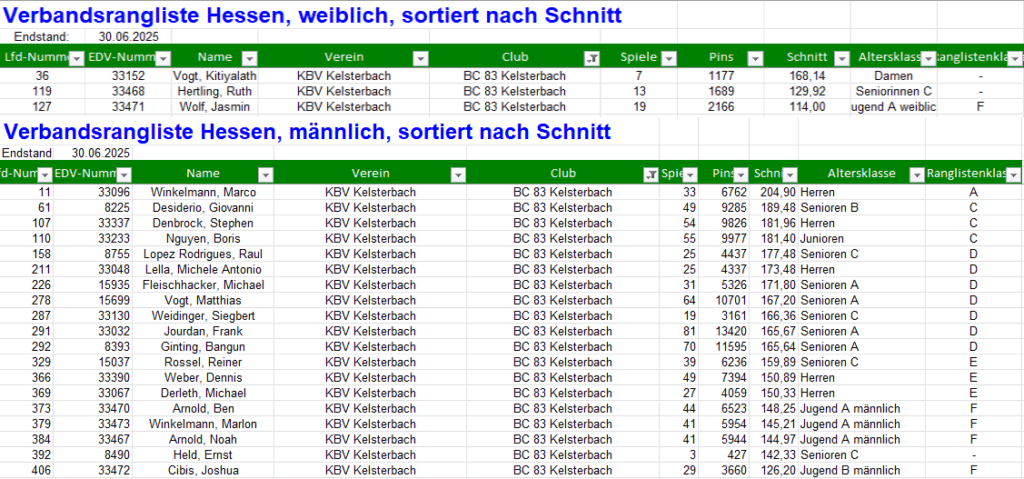Screen dimensions: 1024x479
Task: Click the cell Cibis, Joshua
Action: (x=203, y=470)
